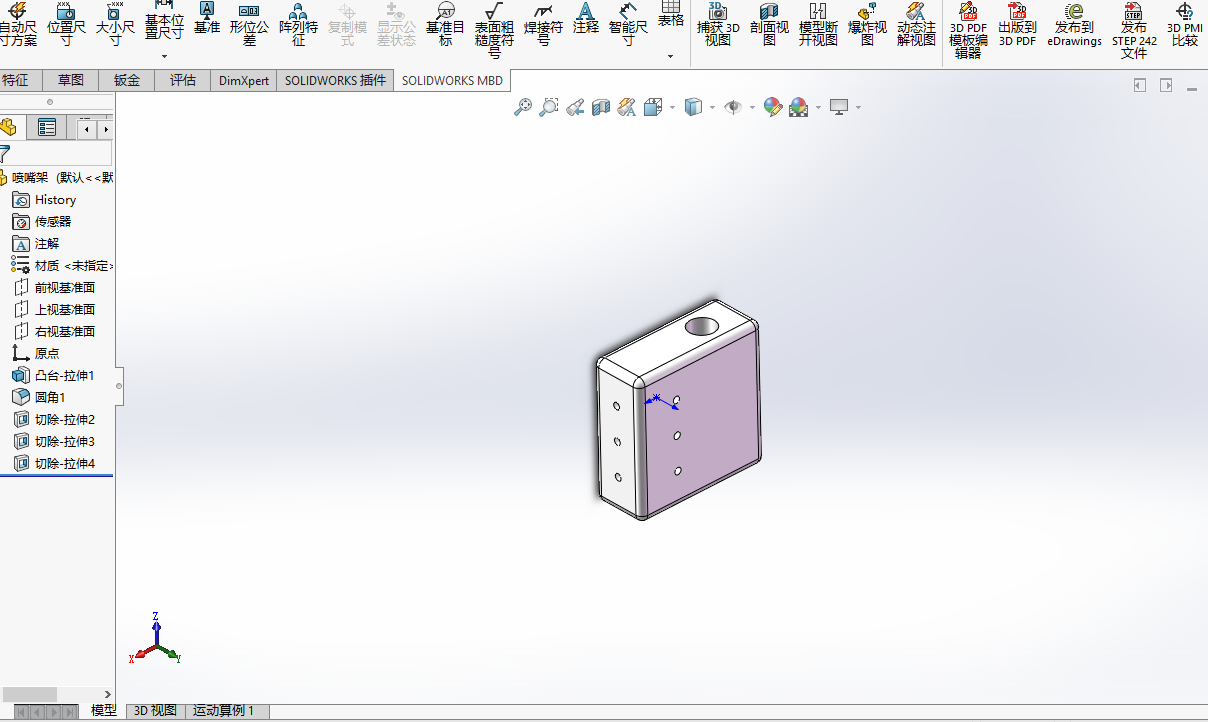Open the Display Style dropdown arrow
This screenshot has width=1208, height=722.
coord(711,108)
